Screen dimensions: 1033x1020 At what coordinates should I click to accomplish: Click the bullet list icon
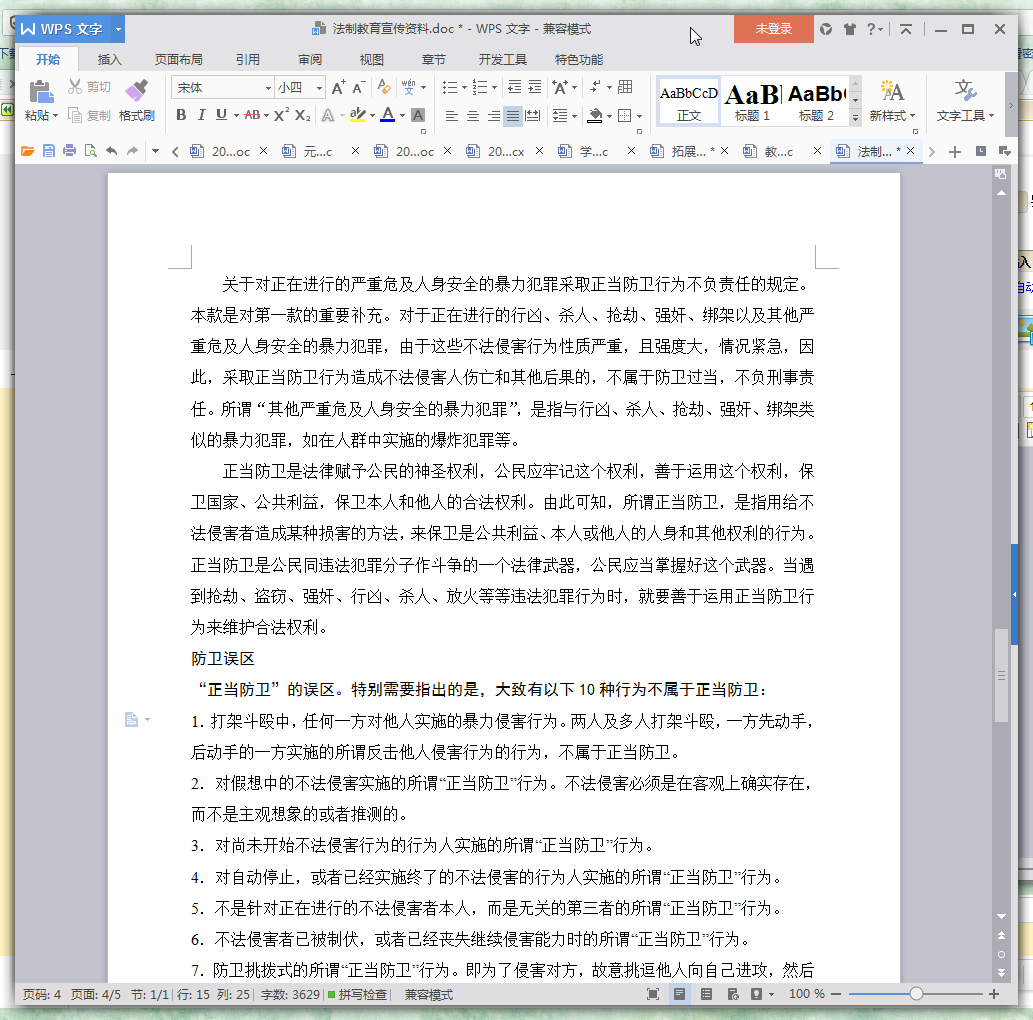450,88
